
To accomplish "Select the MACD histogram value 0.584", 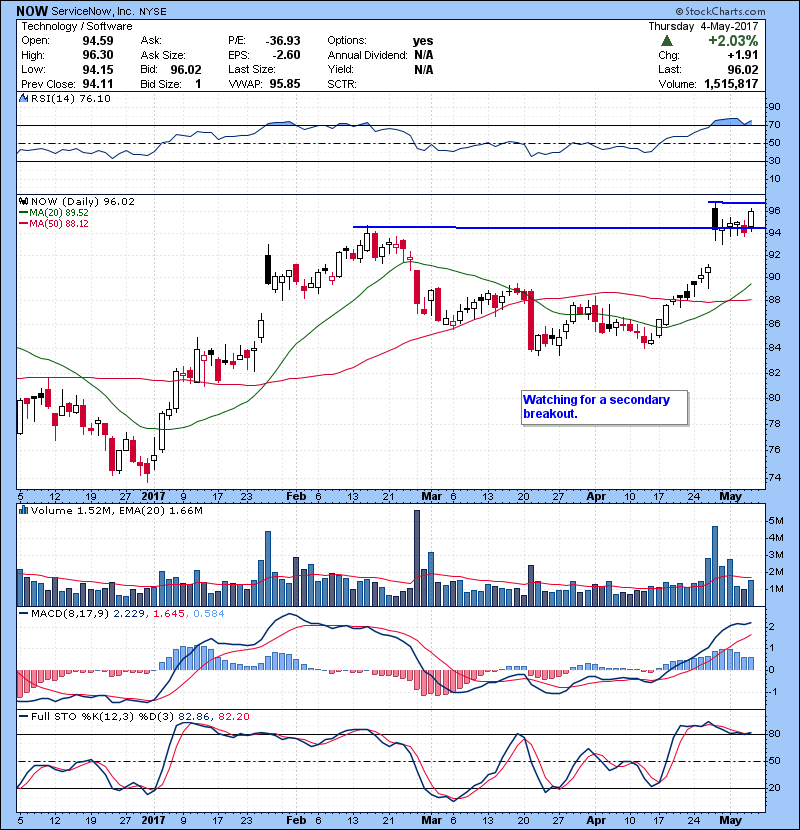I will tap(209, 614).
